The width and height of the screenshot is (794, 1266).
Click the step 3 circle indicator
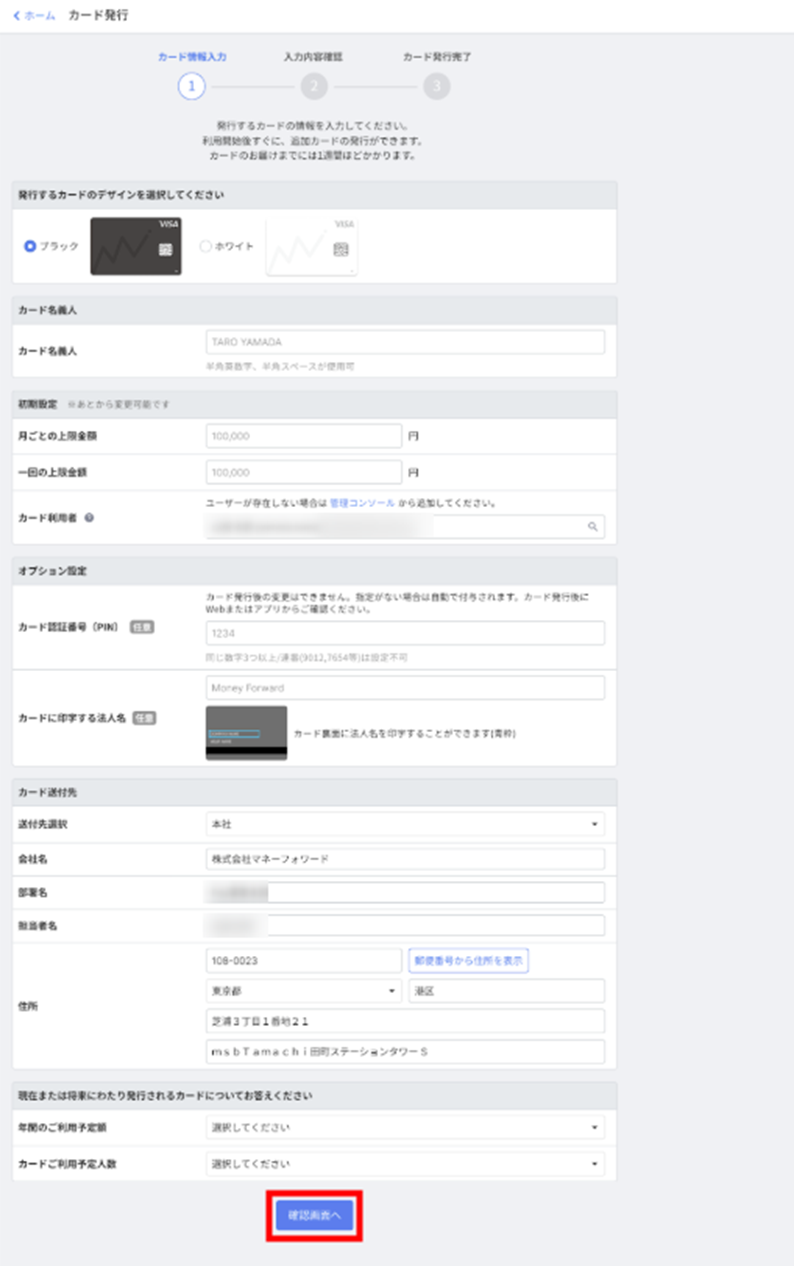coord(436,87)
